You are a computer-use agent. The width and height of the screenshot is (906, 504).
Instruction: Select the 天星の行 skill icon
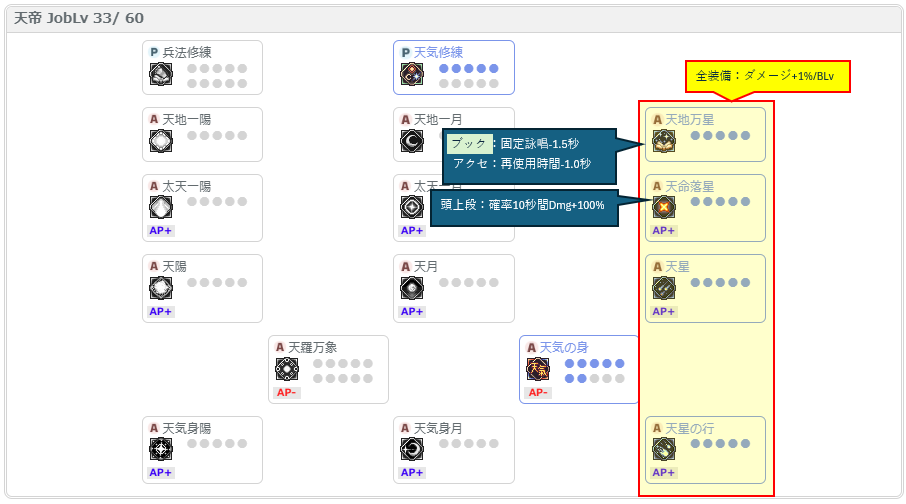[664, 449]
